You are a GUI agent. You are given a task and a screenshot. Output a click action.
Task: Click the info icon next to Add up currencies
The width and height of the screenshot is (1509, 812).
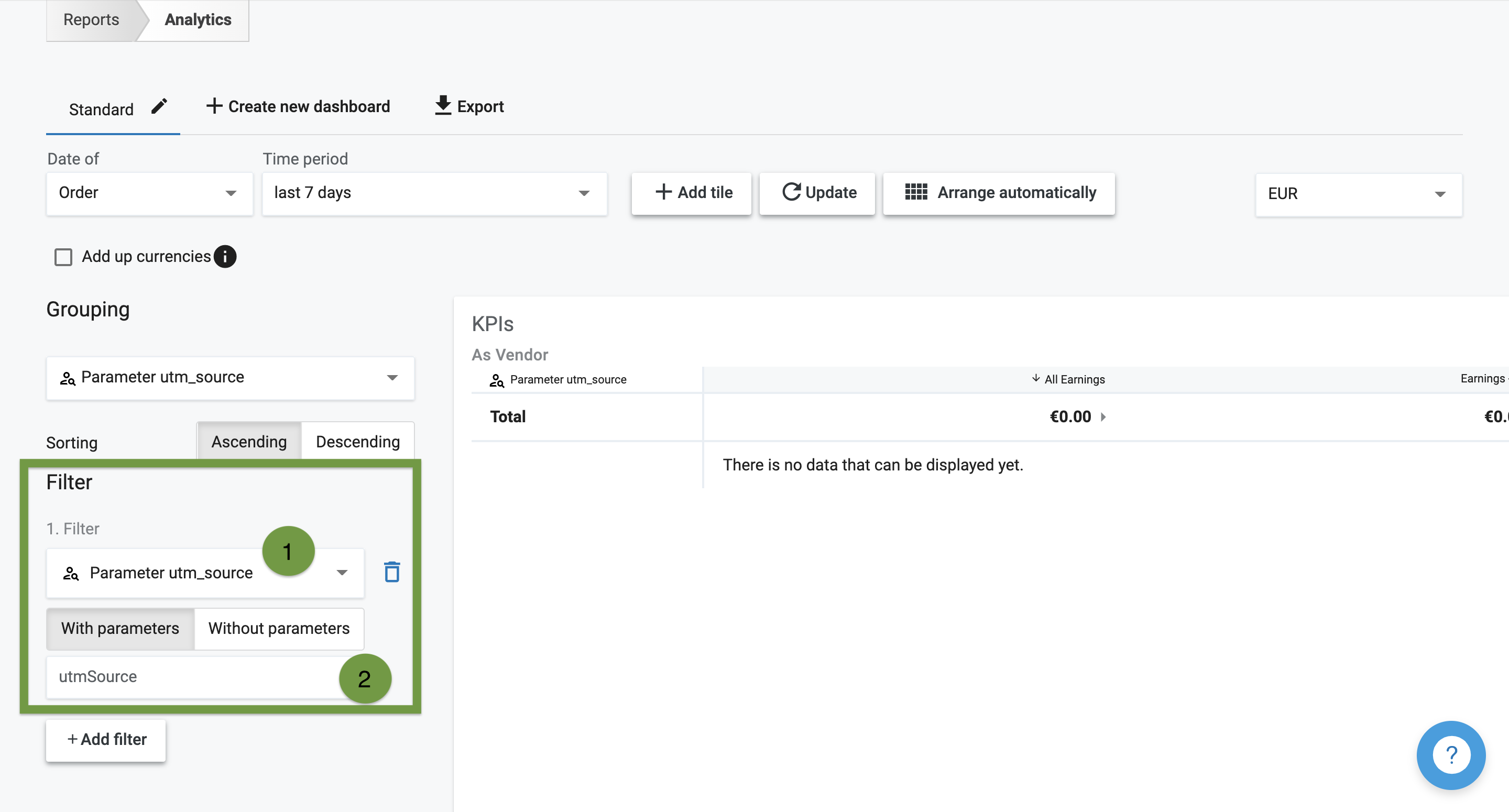(225, 257)
